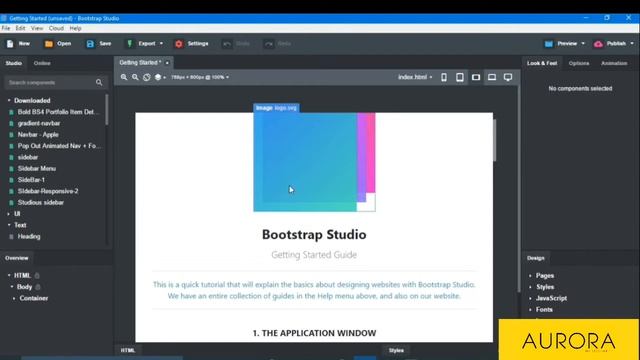Click the Getting Started document tab
640x360 pixels.
140,62
